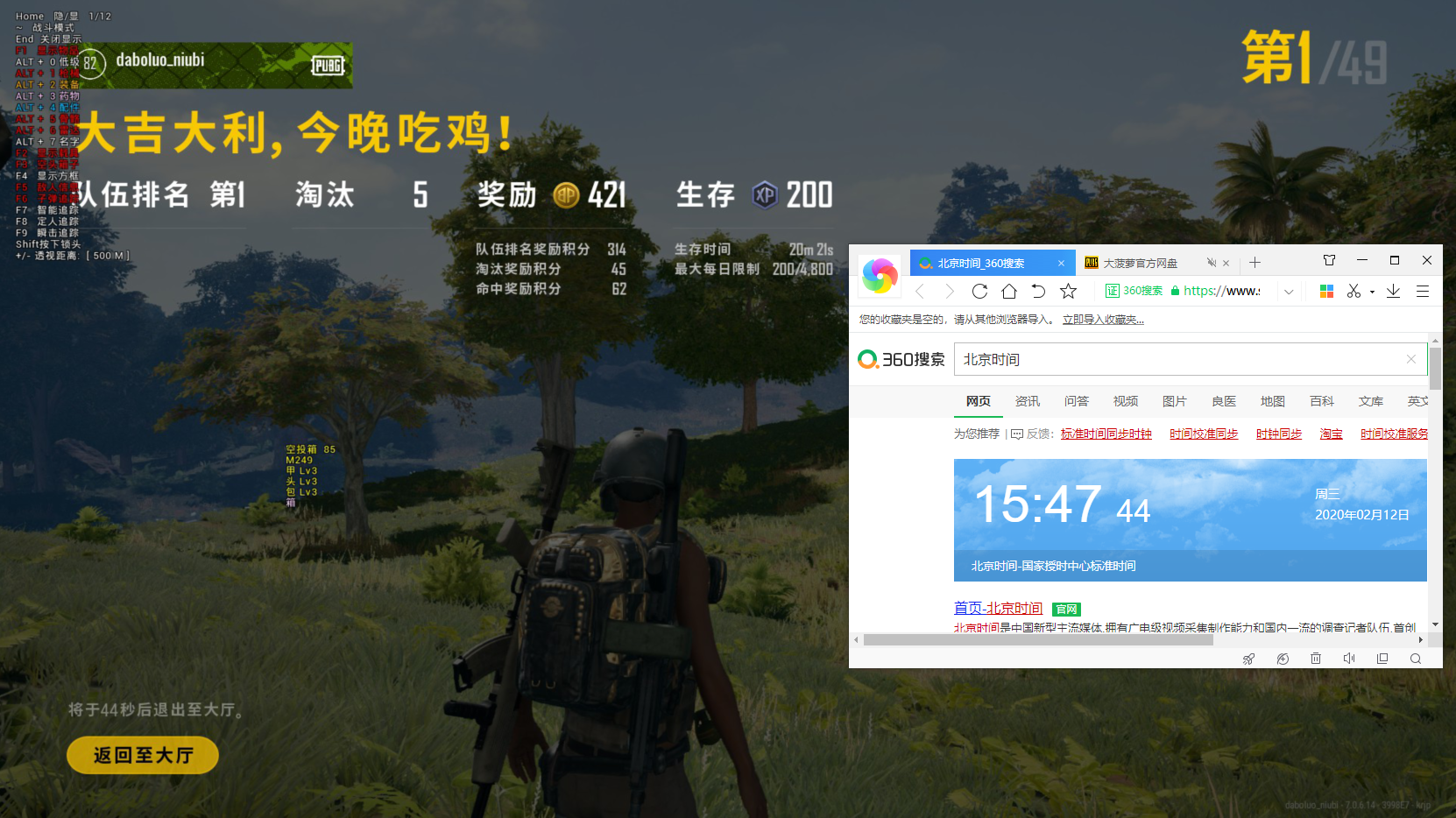Click the trash icon in browser status bar
Image resolution: width=1456 pixels, height=818 pixels.
point(1316,659)
